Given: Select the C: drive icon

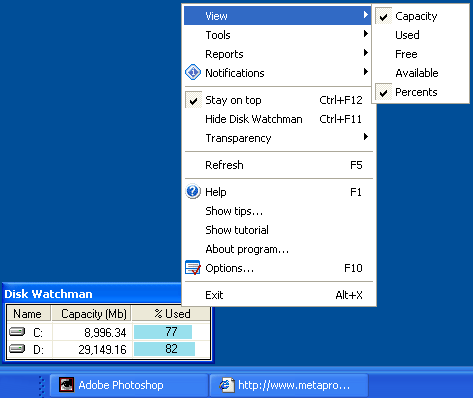Looking at the screenshot, I should (x=17, y=332).
